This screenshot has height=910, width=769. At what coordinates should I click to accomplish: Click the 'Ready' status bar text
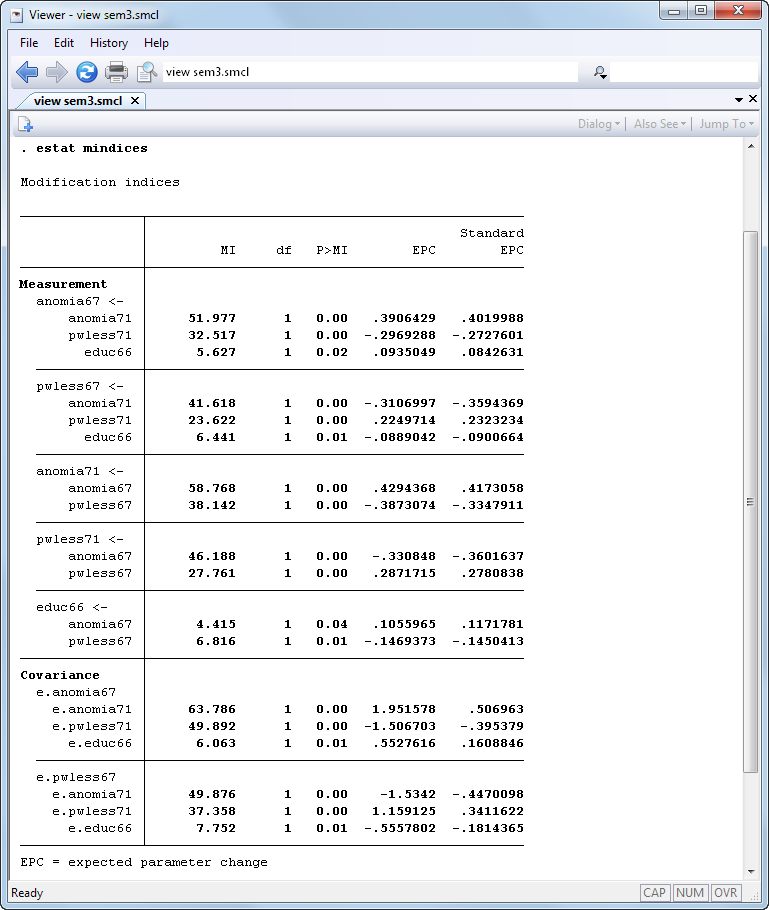pos(27,893)
